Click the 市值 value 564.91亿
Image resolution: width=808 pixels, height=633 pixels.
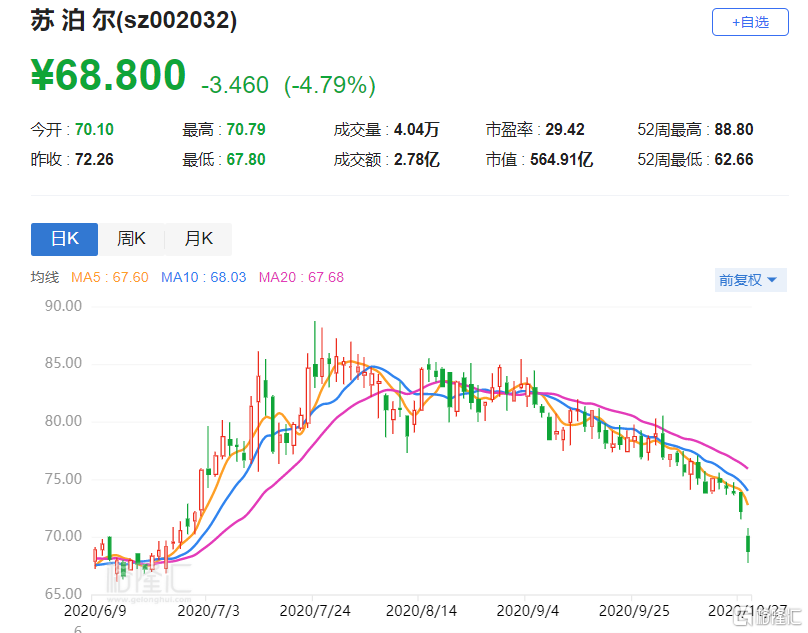pos(561,159)
